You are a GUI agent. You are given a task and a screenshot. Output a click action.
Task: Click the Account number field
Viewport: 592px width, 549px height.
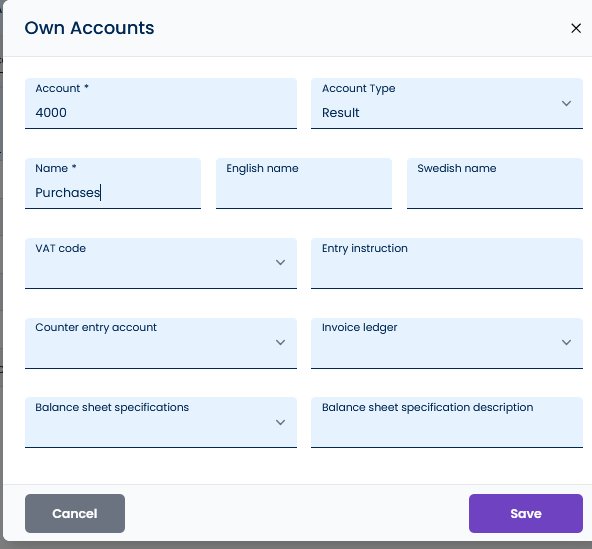tap(161, 103)
